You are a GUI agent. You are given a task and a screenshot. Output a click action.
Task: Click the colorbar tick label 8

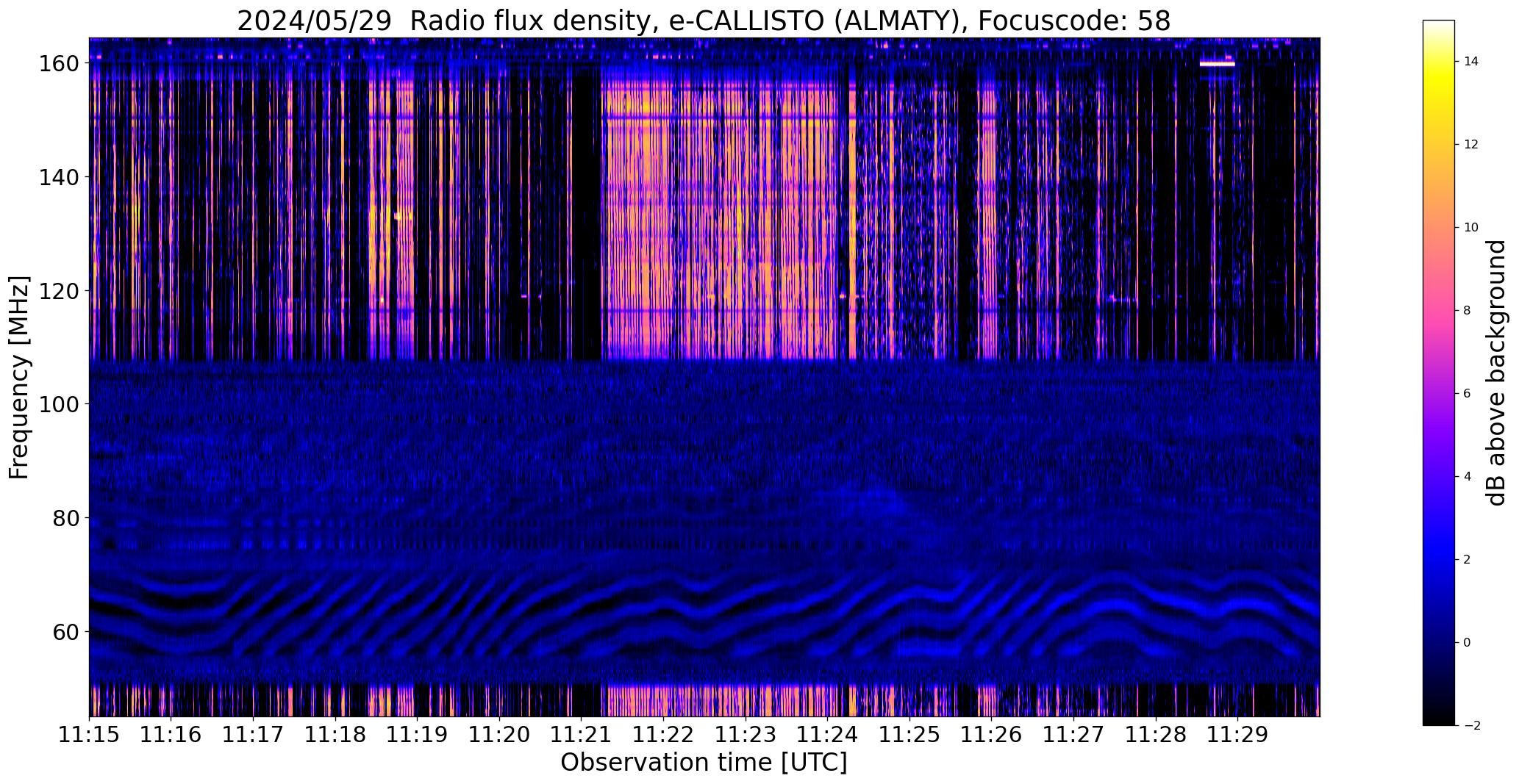click(1468, 311)
